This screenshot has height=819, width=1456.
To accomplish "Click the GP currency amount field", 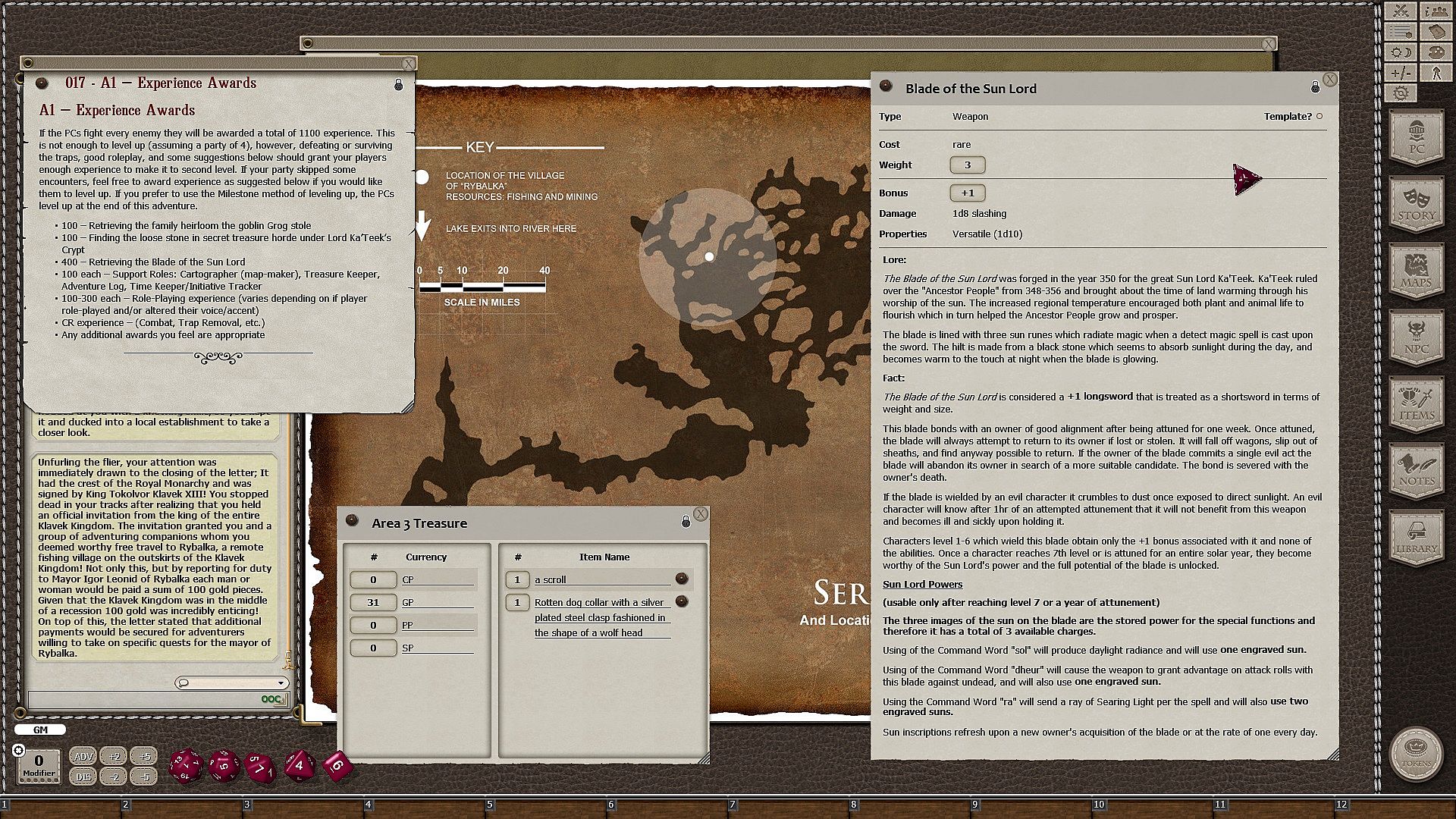I will [372, 602].
